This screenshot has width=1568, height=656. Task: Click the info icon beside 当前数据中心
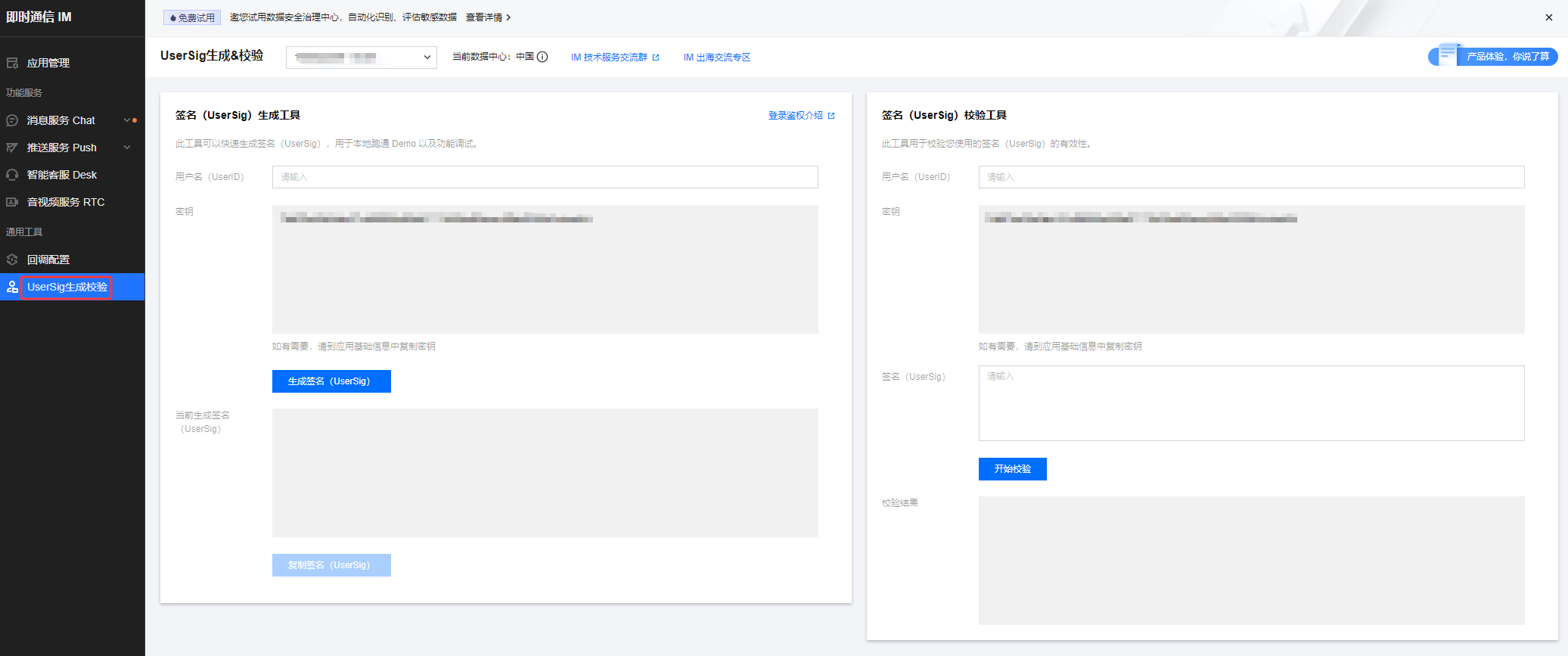[542, 57]
